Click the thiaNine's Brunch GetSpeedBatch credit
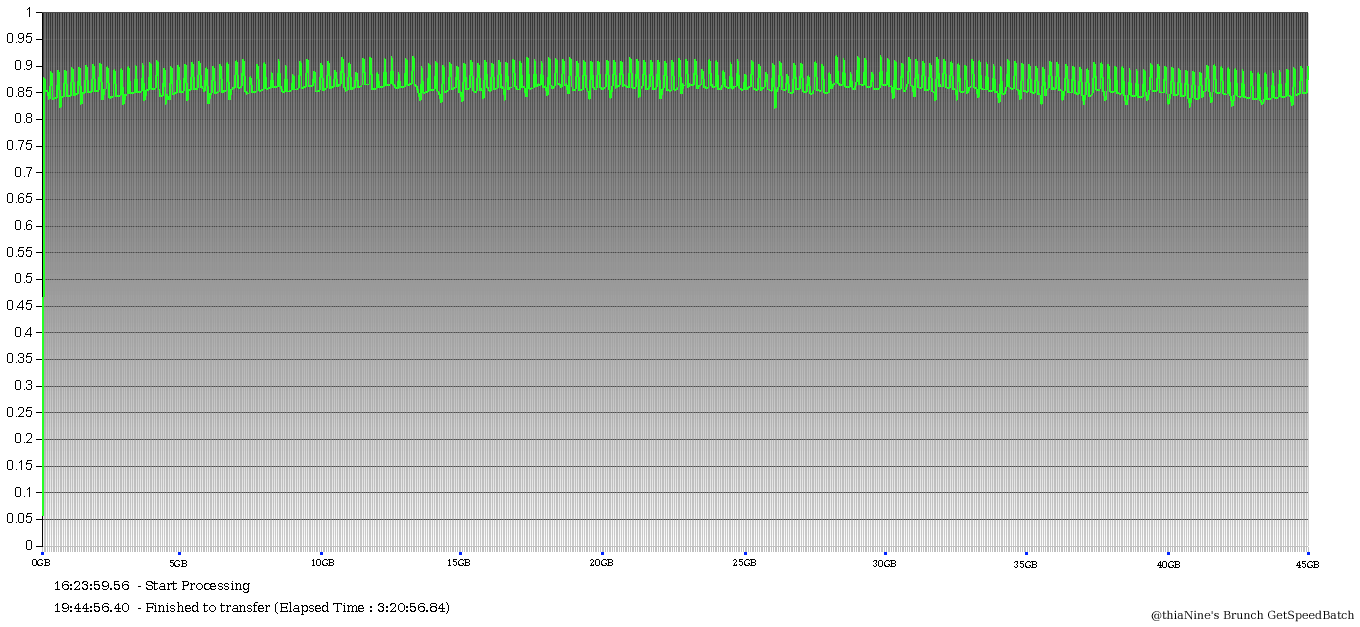The height and width of the screenshot is (627, 1360). click(1252, 616)
